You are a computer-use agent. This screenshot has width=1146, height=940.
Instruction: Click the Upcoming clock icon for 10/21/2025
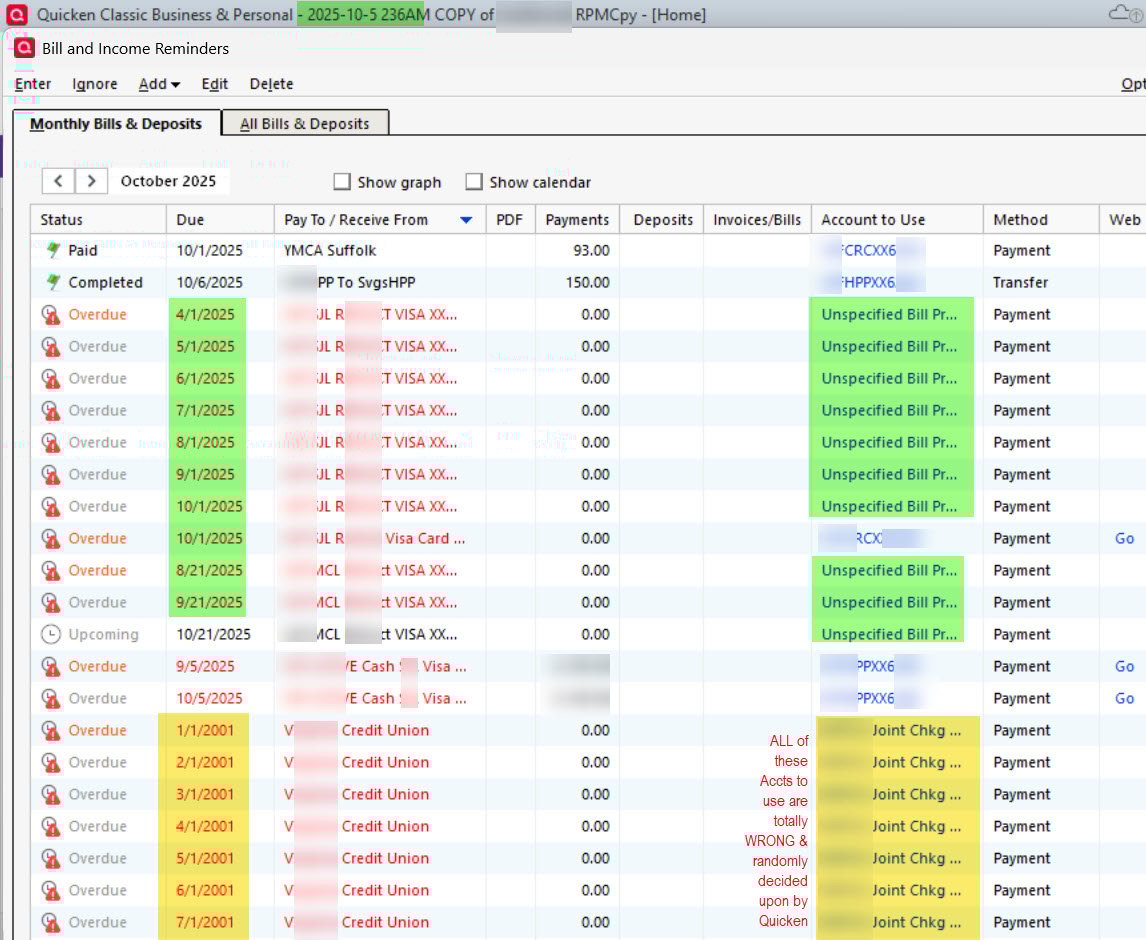tap(50, 634)
